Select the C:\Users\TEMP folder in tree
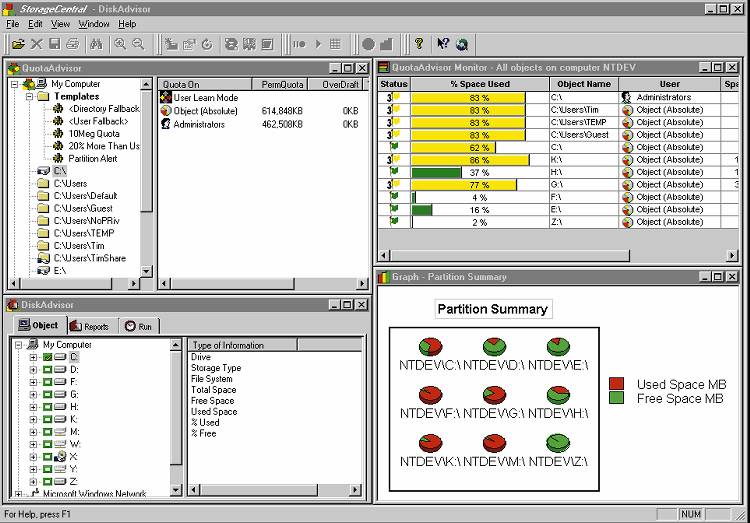The image size is (750, 523). tap(83, 233)
